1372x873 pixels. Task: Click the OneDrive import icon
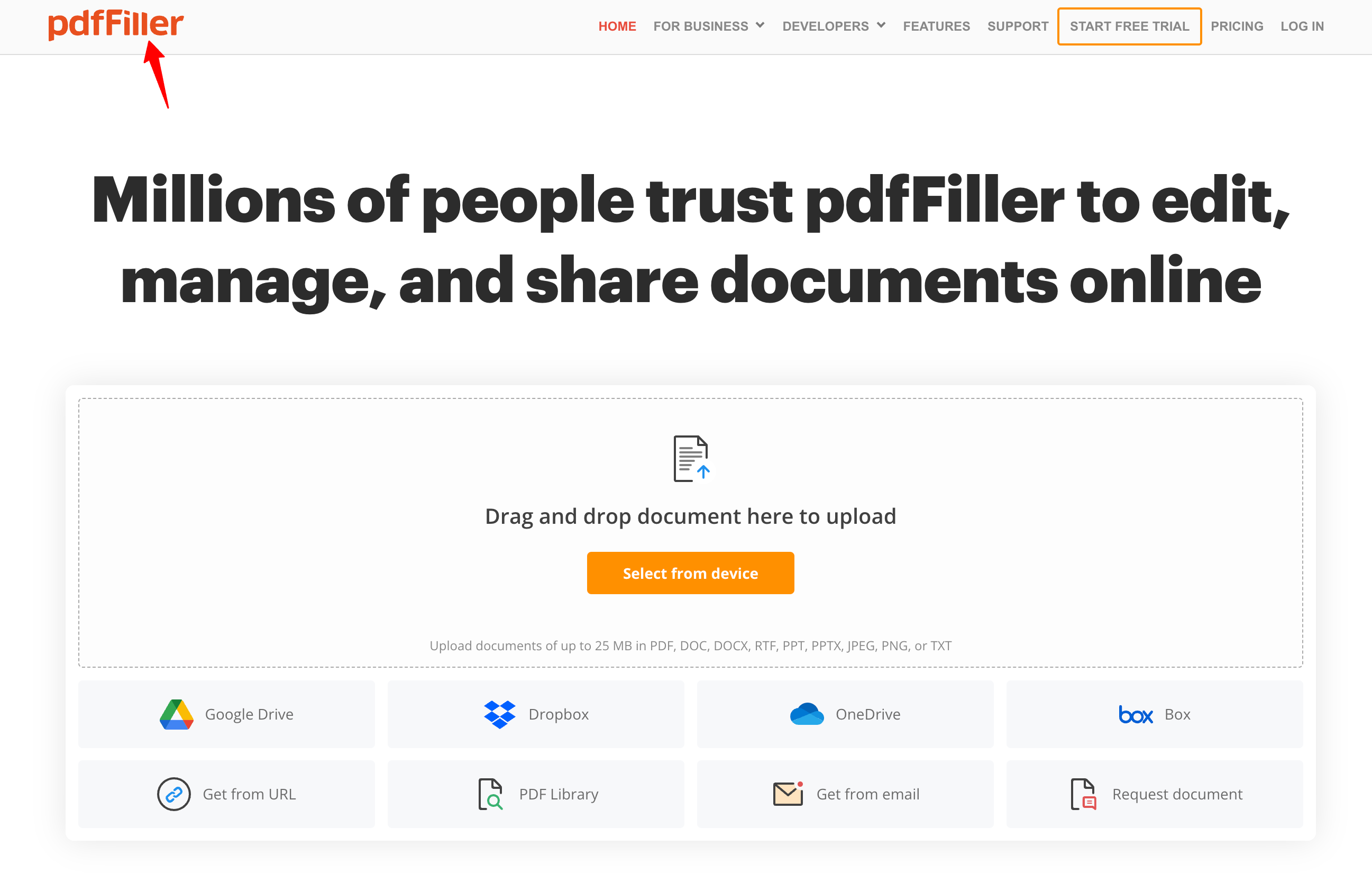807,713
